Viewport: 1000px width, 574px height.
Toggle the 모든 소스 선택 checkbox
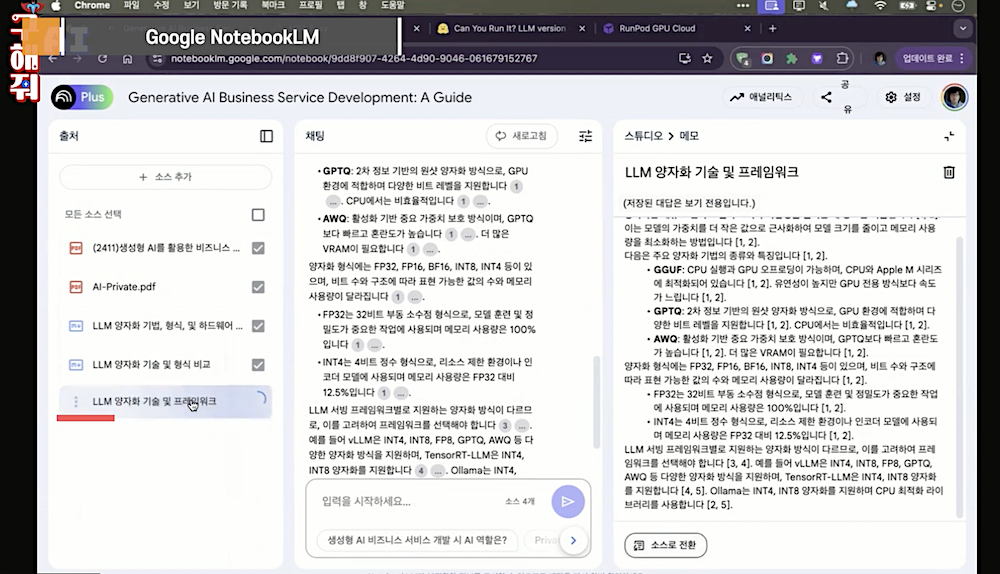[x=258, y=215]
